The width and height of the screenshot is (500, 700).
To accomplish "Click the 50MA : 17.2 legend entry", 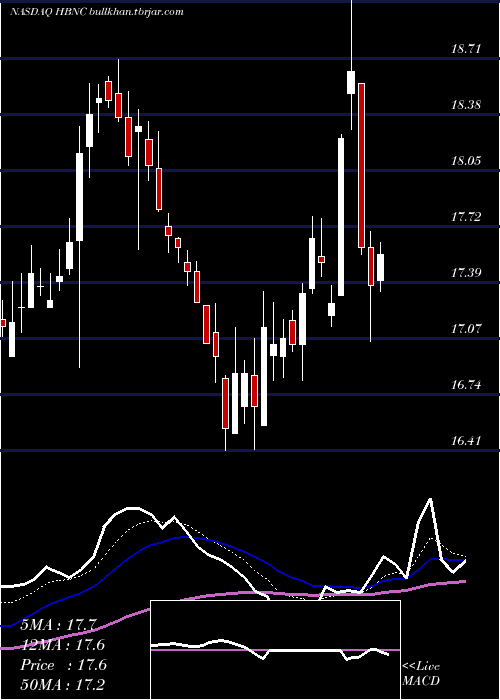I will pyautogui.click(x=62, y=684).
